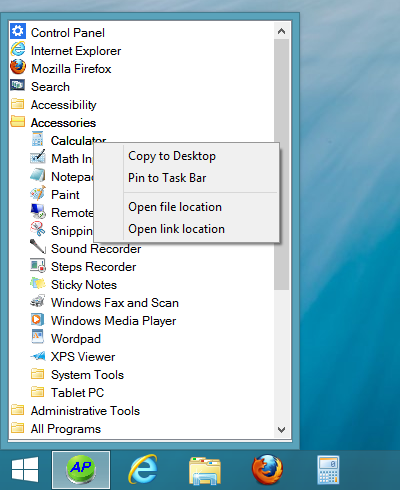
Task: Click the Sticky Notes icon
Action: [x=38, y=283]
